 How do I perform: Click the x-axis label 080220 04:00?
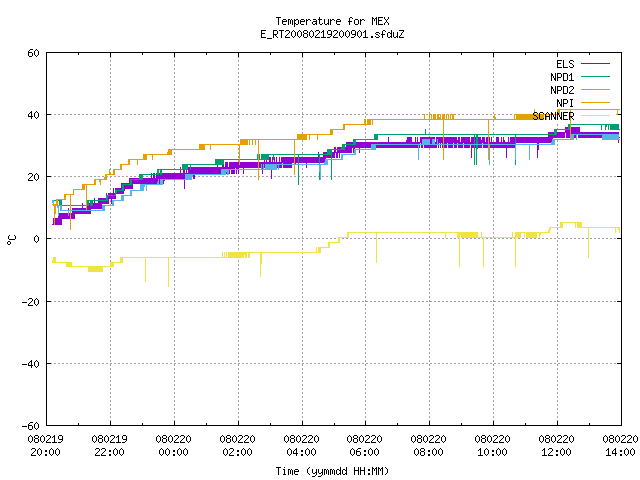coord(301,446)
